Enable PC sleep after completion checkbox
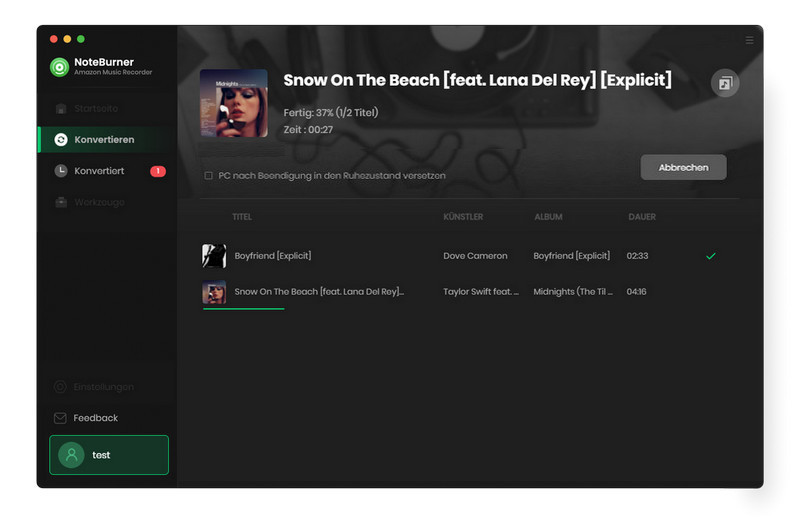 click(x=208, y=176)
